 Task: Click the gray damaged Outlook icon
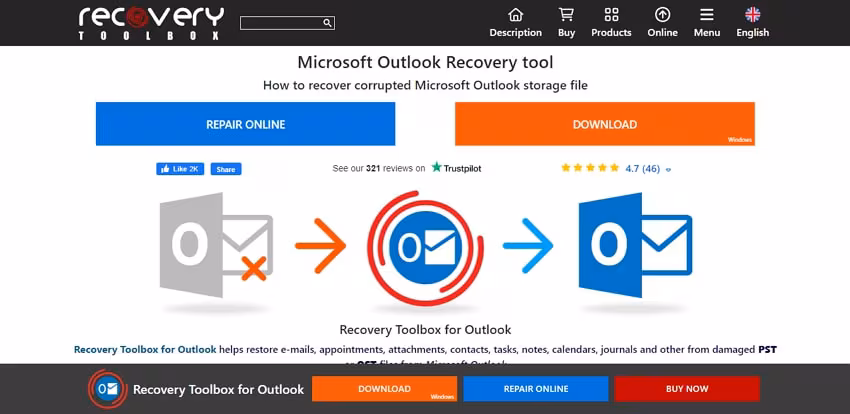[x=217, y=245]
